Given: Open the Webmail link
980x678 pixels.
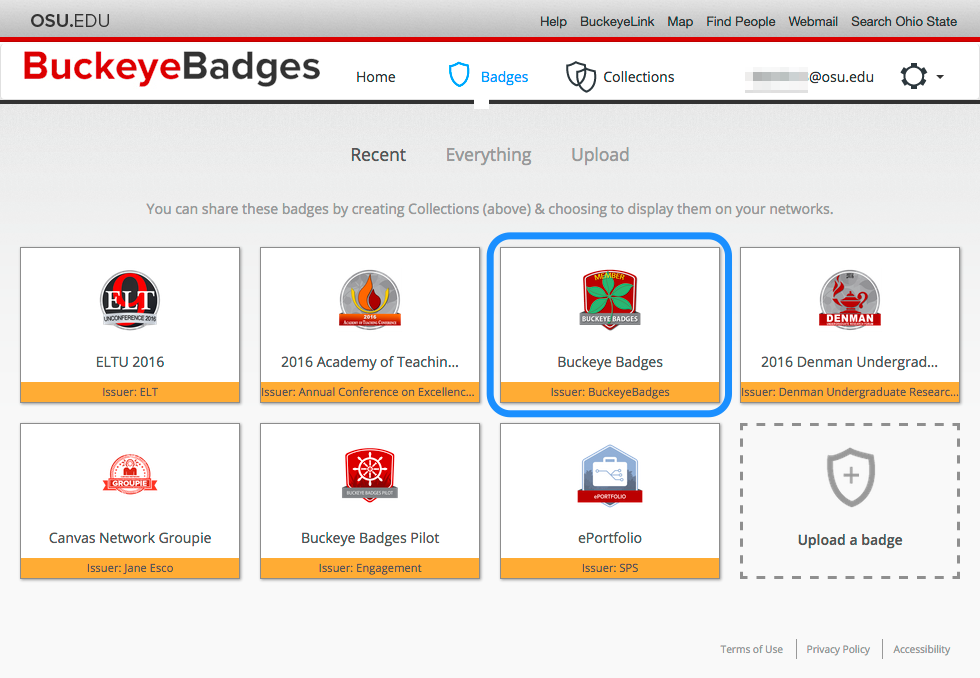Looking at the screenshot, I should point(812,21).
